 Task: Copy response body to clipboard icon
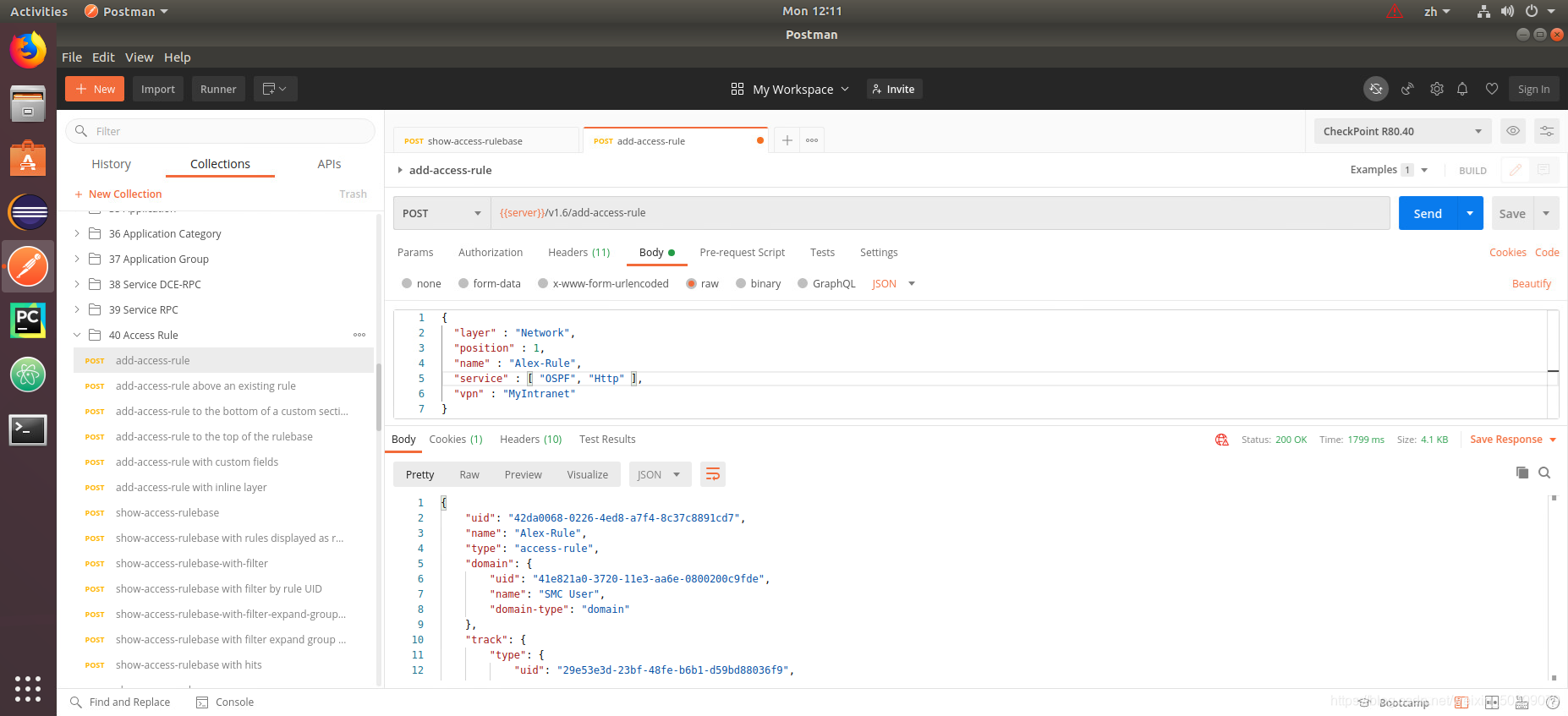1522,473
